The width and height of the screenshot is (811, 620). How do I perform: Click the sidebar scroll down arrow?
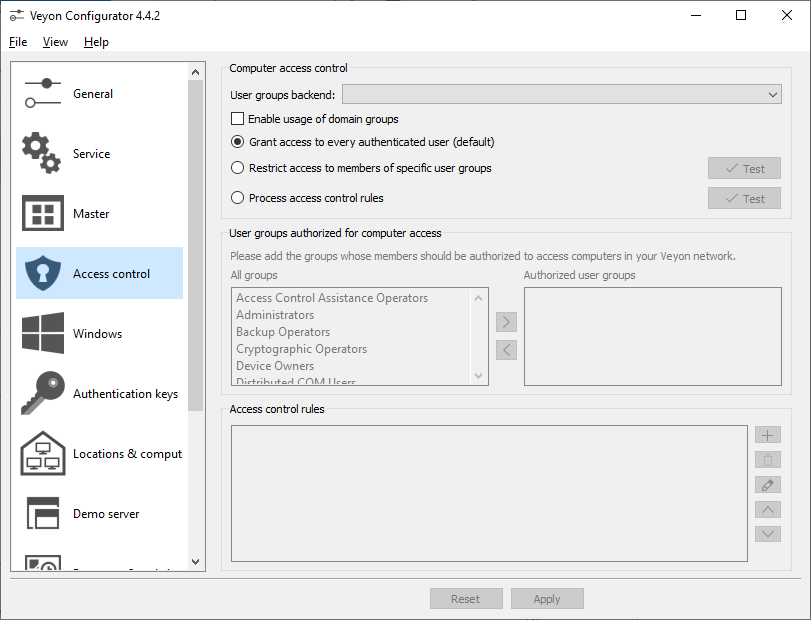coord(196,562)
